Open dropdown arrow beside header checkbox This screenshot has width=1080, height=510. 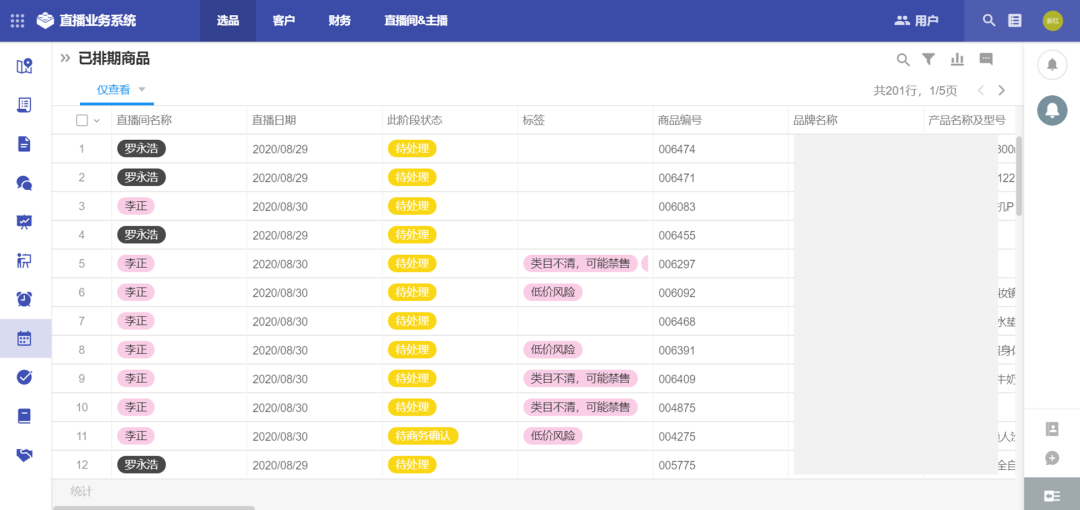click(97, 121)
